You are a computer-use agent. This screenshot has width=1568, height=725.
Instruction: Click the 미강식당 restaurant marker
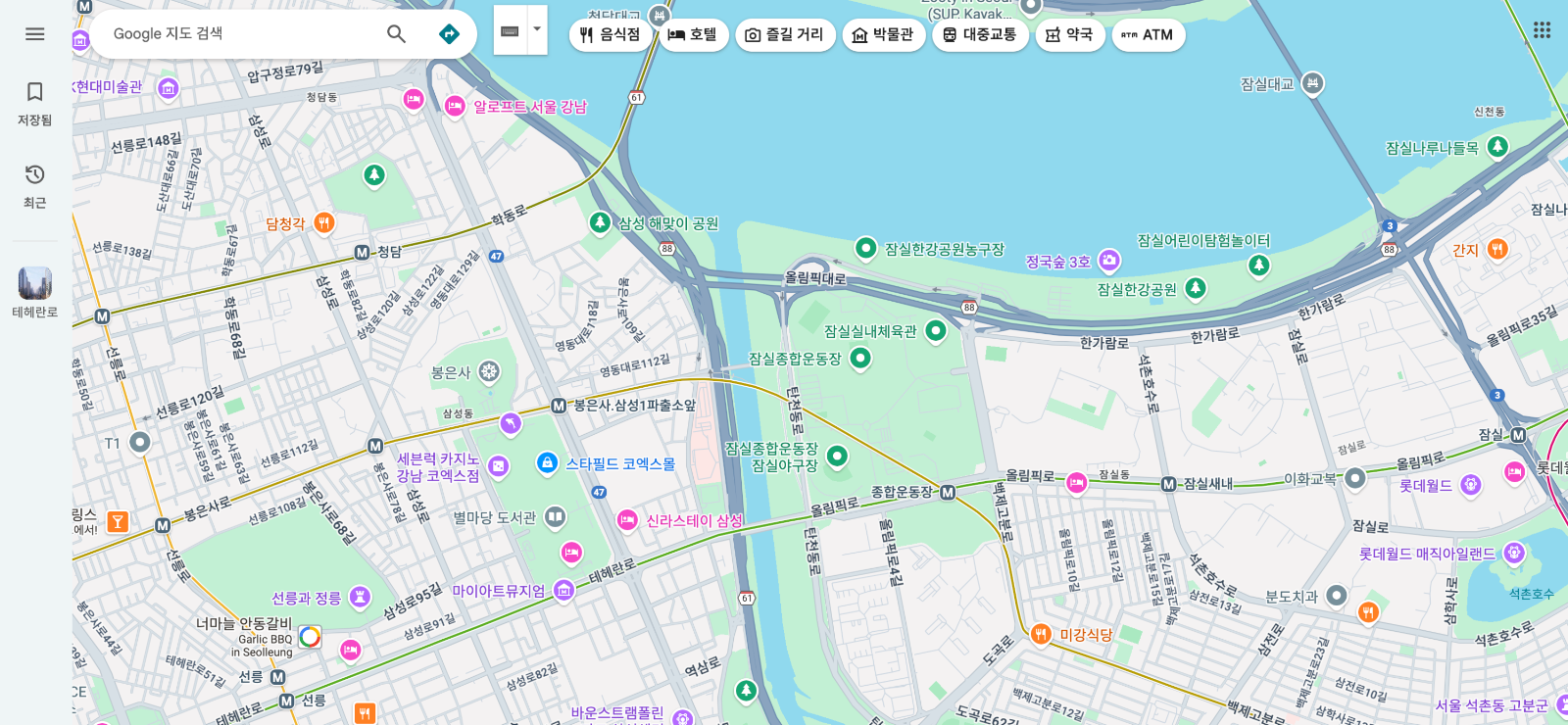1042,634
